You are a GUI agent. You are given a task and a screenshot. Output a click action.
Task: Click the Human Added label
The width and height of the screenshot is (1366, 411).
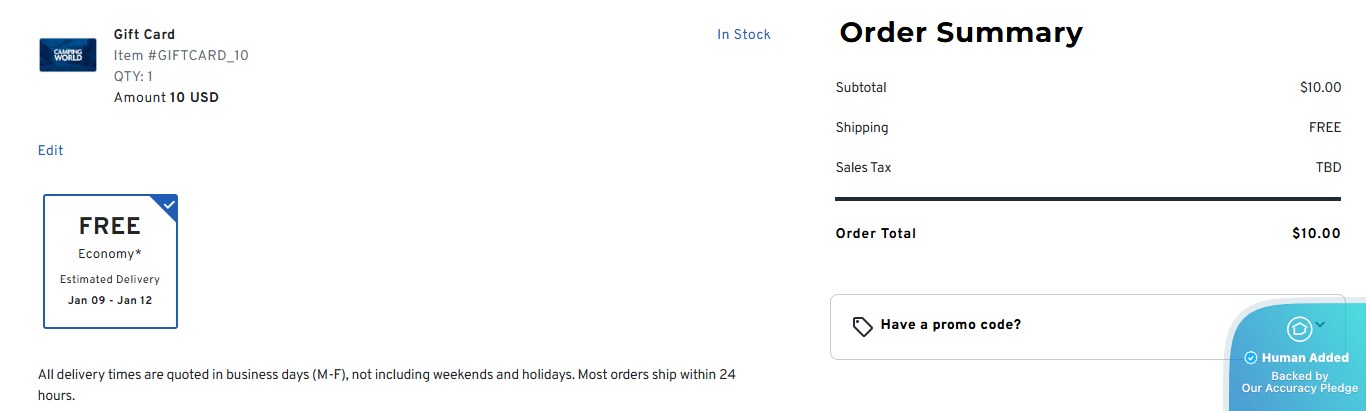1305,358
